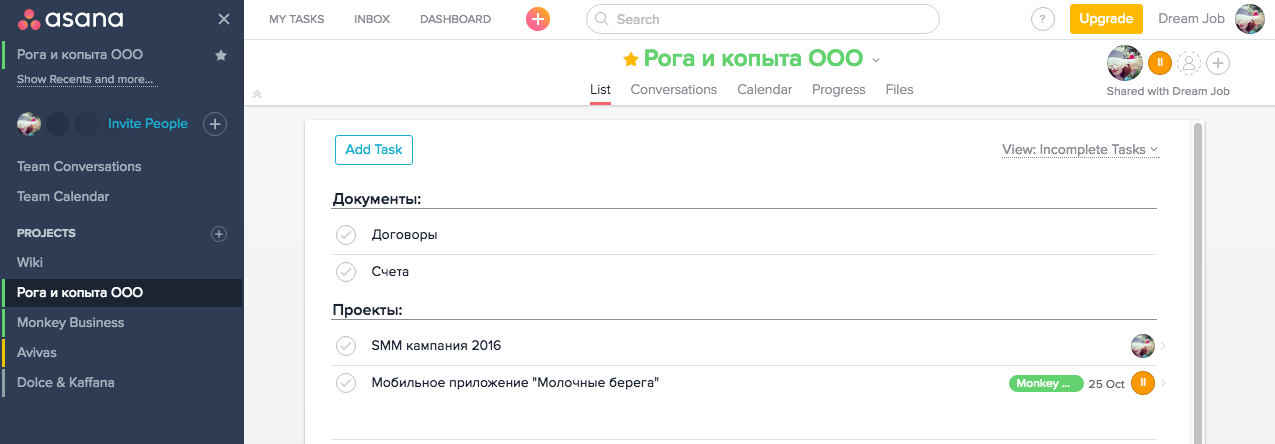Click the Asana logo

[71, 19]
